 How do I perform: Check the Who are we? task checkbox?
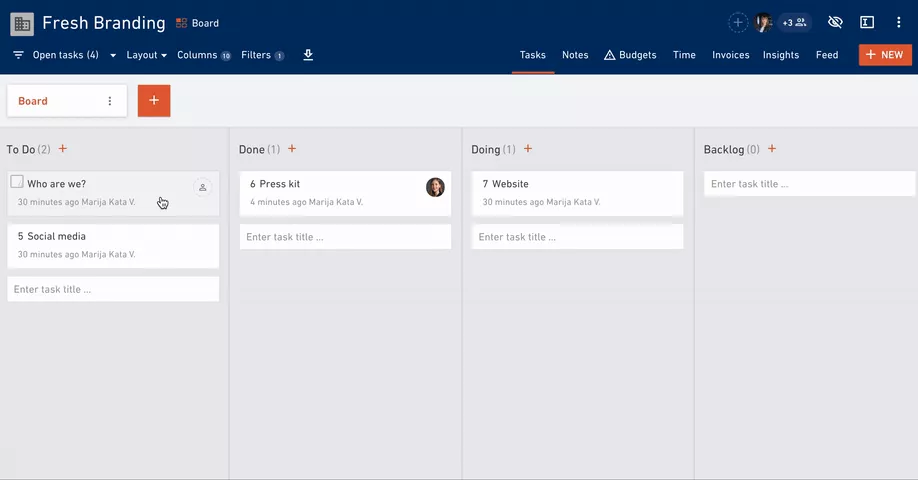tap(17, 181)
